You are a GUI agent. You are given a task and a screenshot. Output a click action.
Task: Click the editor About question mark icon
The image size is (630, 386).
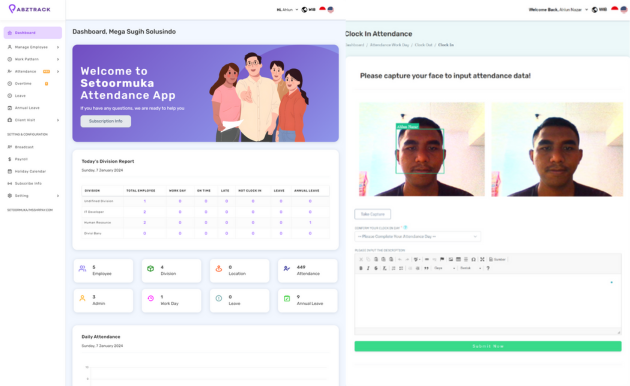488,268
